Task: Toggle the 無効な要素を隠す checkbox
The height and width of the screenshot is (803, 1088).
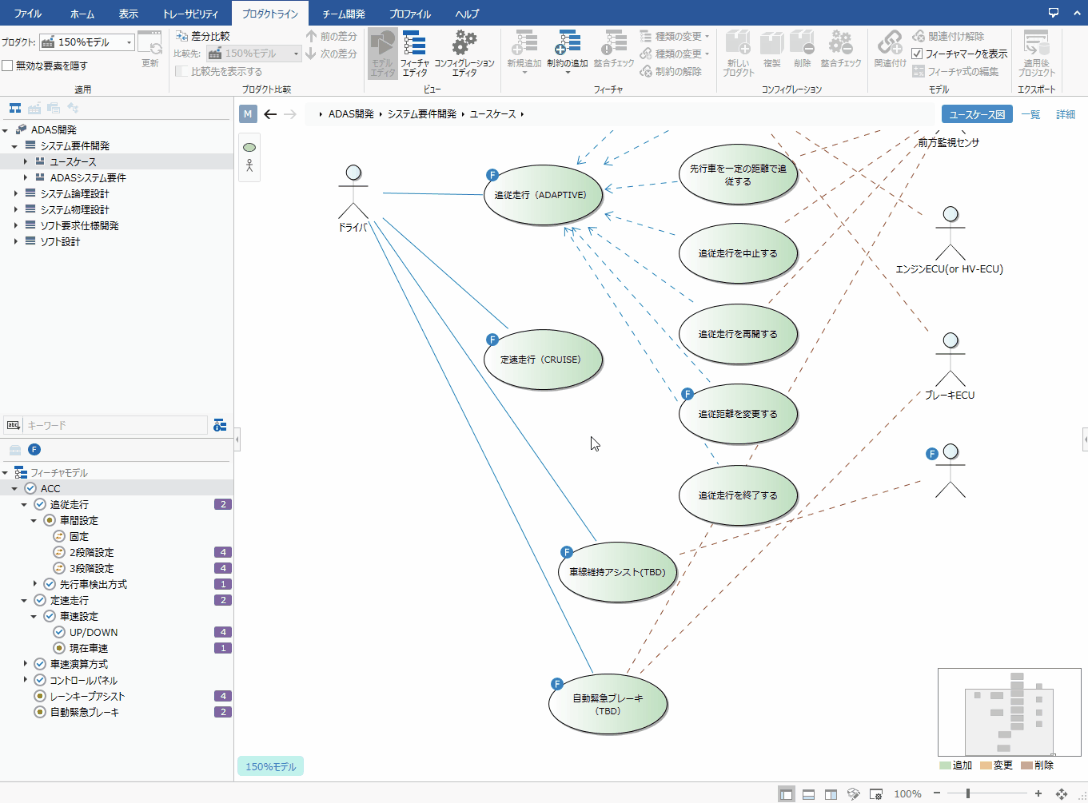Action: tap(8, 66)
